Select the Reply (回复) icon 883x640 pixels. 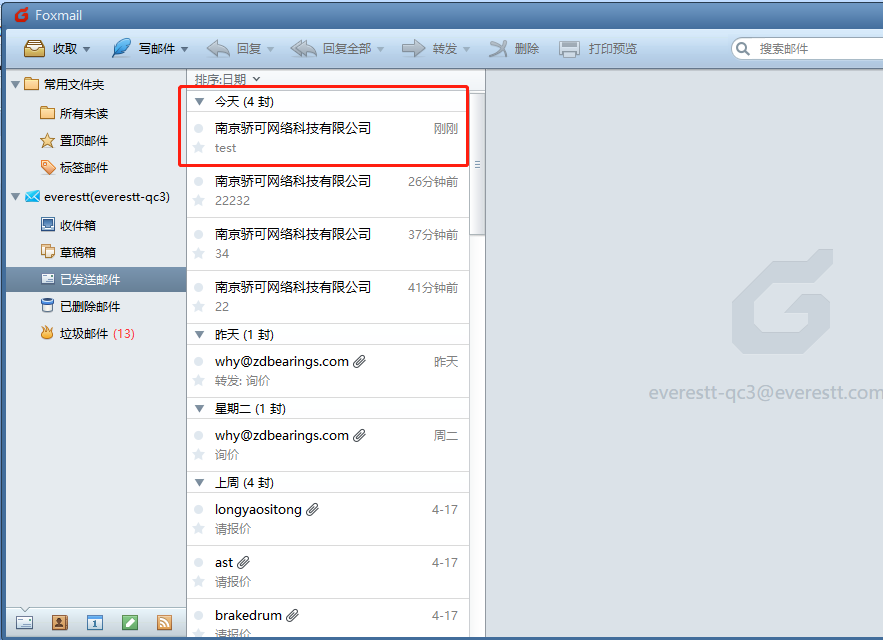tap(217, 47)
